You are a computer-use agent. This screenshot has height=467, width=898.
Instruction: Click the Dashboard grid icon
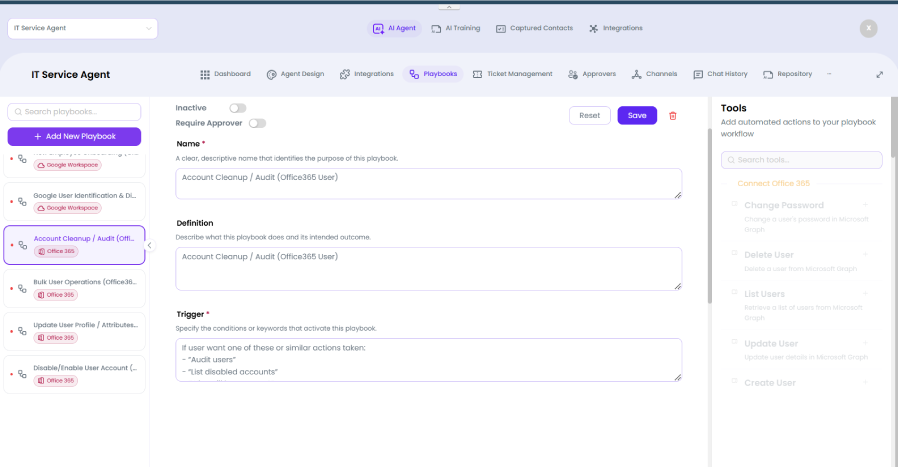coord(204,74)
